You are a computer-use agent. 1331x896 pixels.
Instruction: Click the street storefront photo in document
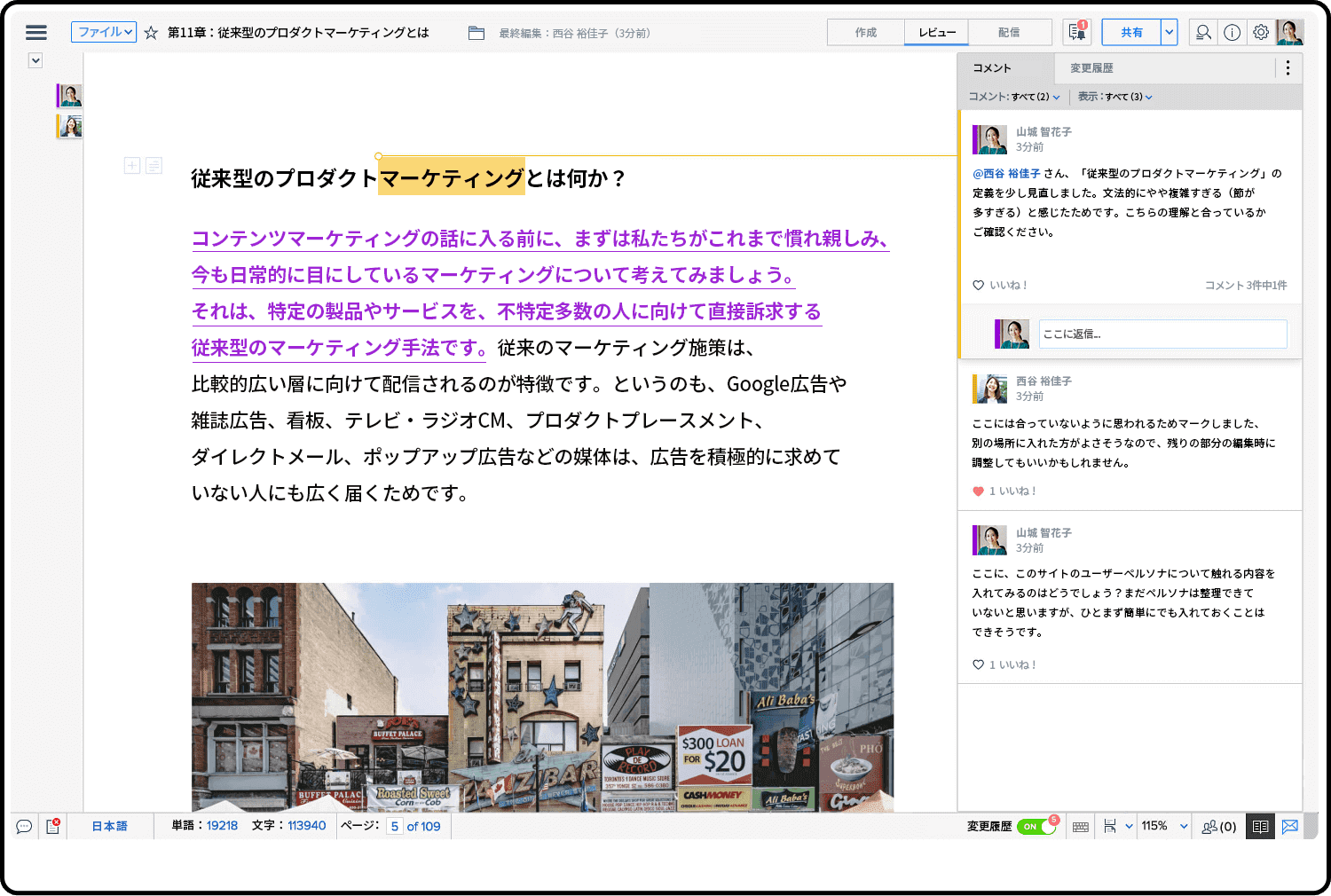click(542, 697)
